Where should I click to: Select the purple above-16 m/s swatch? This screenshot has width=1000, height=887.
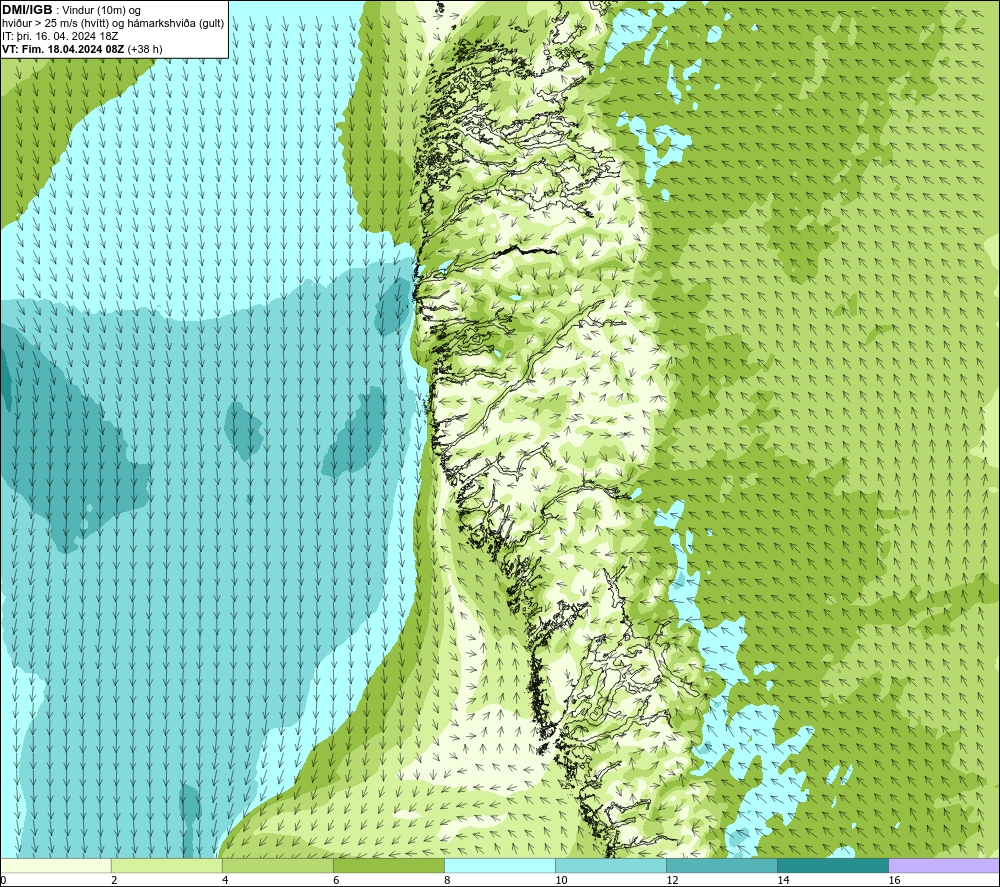pos(944,866)
